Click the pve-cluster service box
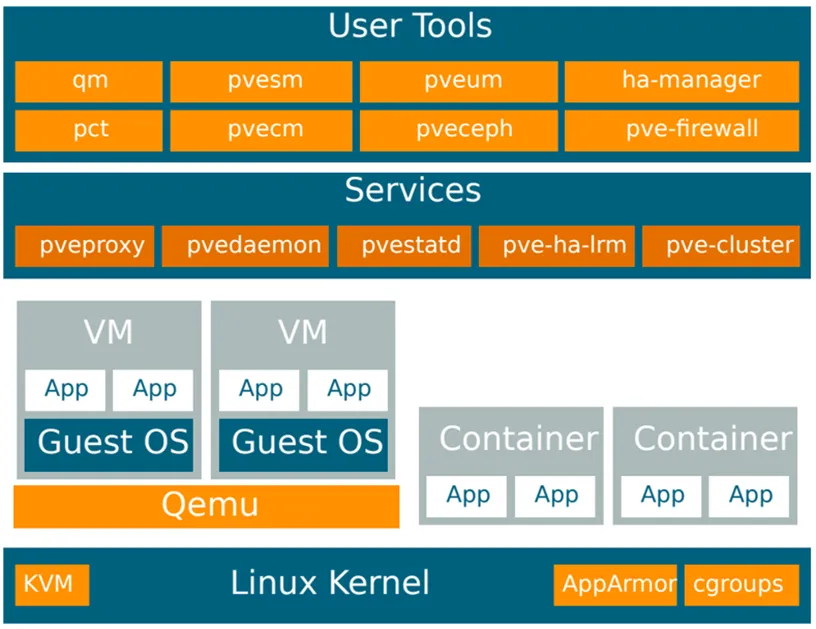 click(721, 246)
